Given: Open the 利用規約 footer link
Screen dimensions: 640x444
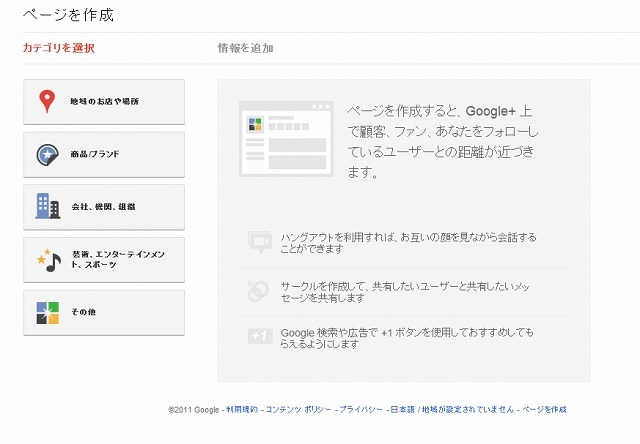Looking at the screenshot, I should click(242, 409).
